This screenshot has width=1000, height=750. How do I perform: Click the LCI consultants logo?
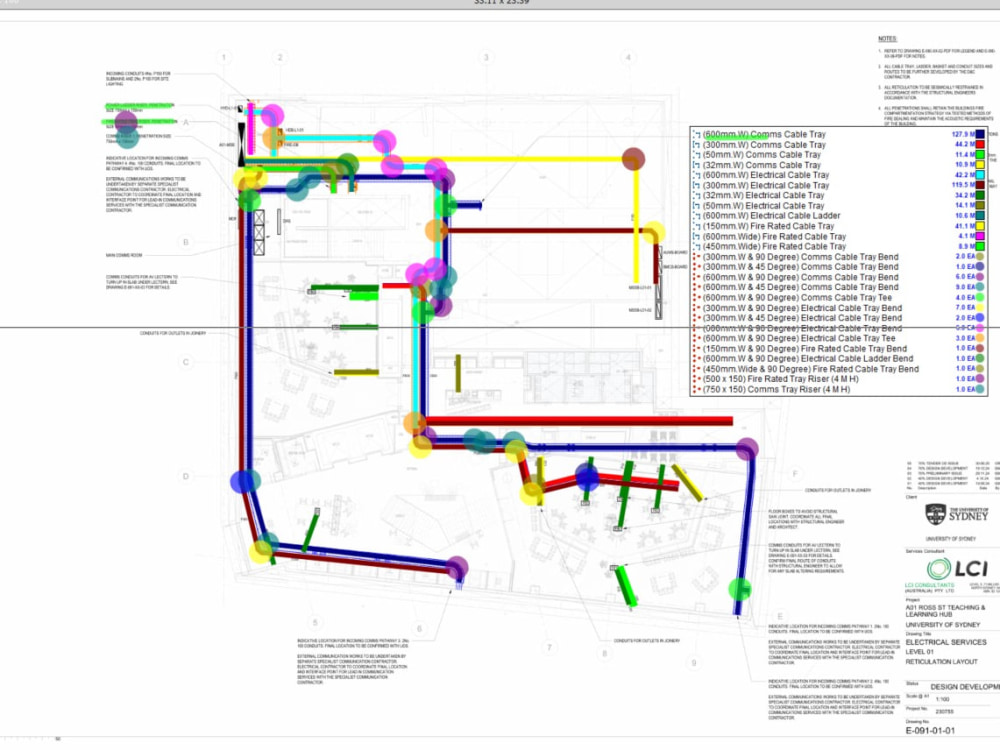pos(957,568)
